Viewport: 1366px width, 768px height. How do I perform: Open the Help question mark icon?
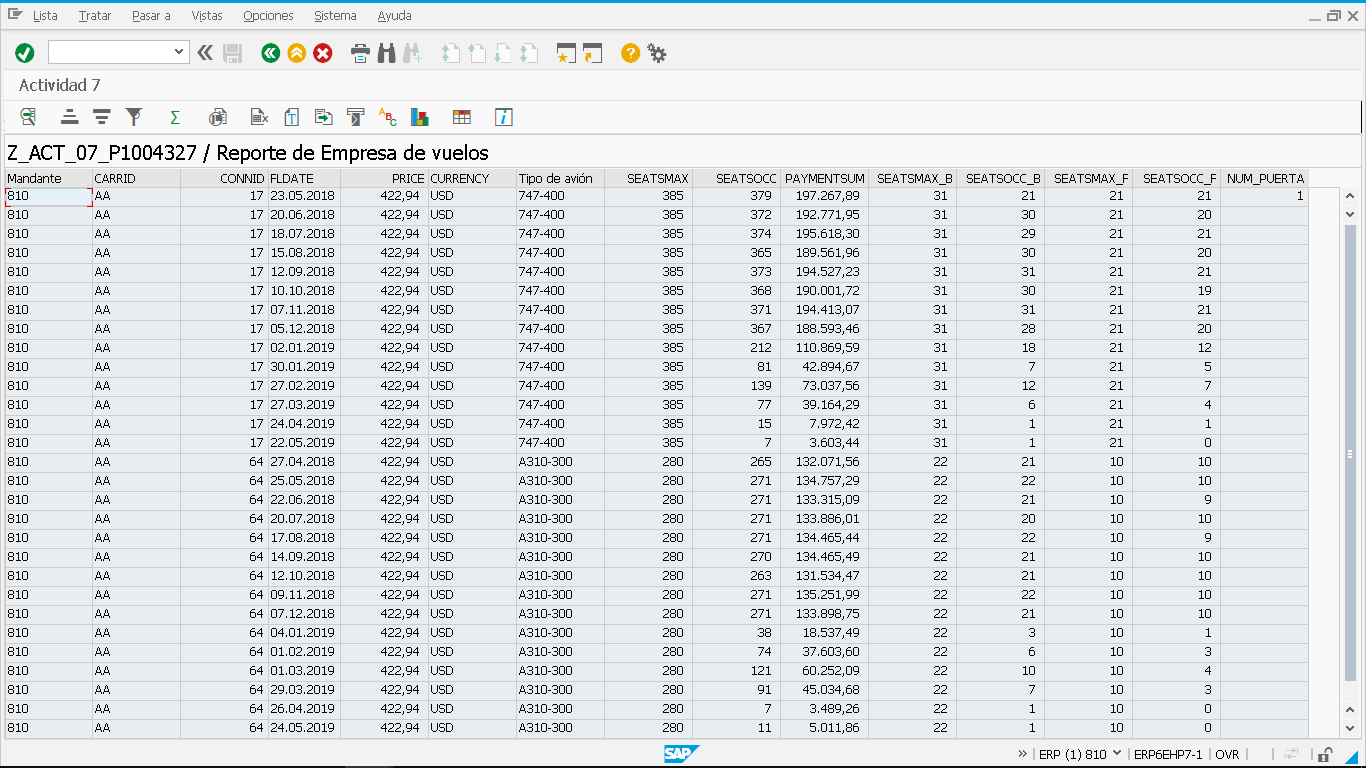click(x=630, y=53)
